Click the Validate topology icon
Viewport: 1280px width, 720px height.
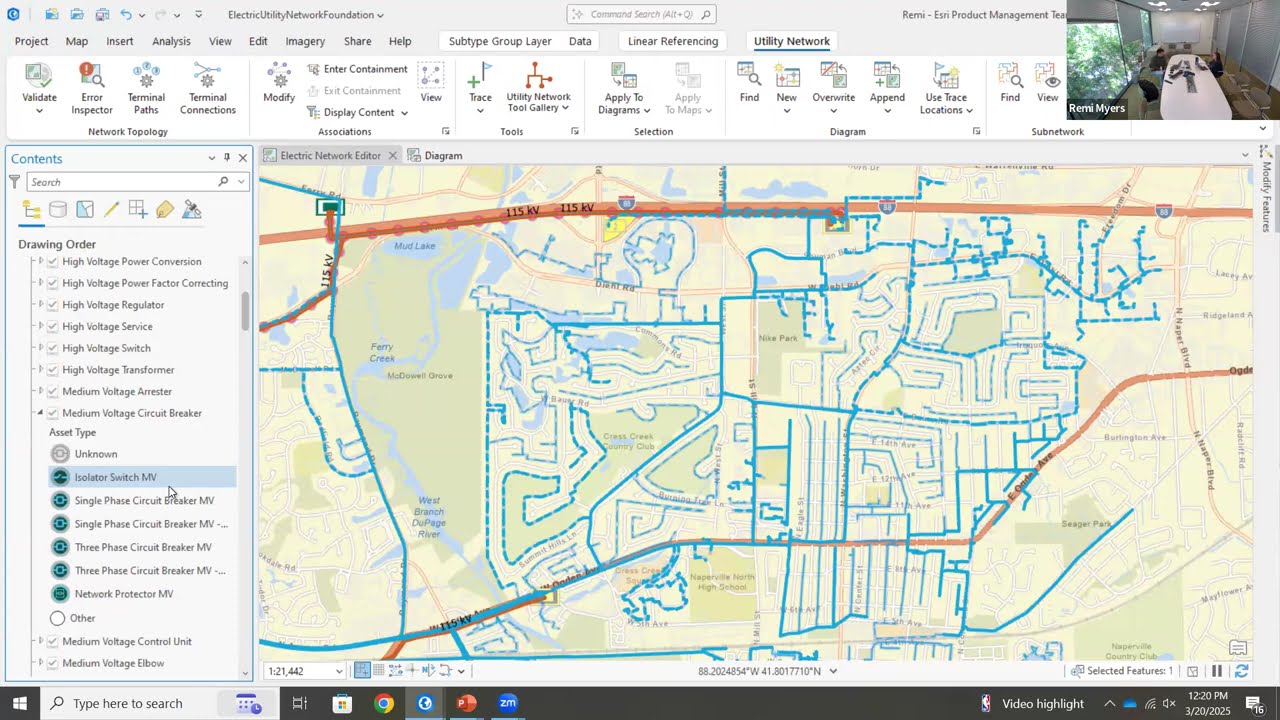tap(39, 76)
